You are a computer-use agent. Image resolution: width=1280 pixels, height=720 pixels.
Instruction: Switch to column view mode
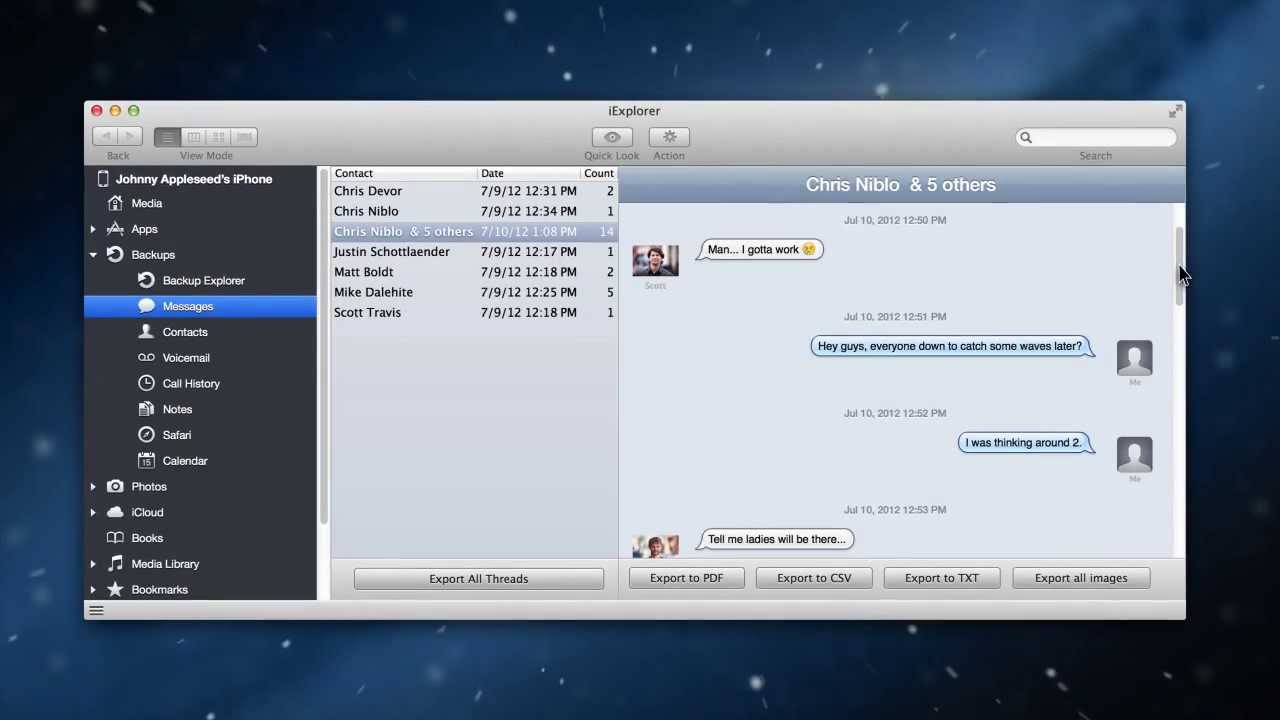[x=194, y=137]
